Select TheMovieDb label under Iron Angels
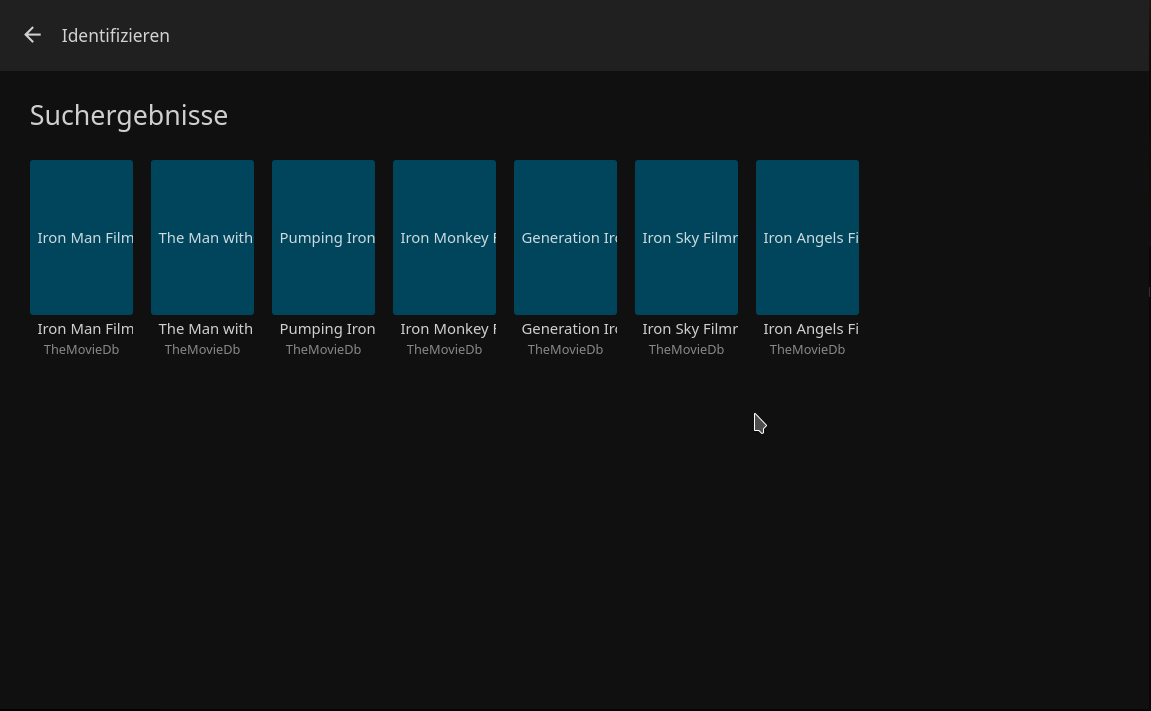Viewport: 1151px width, 711px height. (807, 350)
